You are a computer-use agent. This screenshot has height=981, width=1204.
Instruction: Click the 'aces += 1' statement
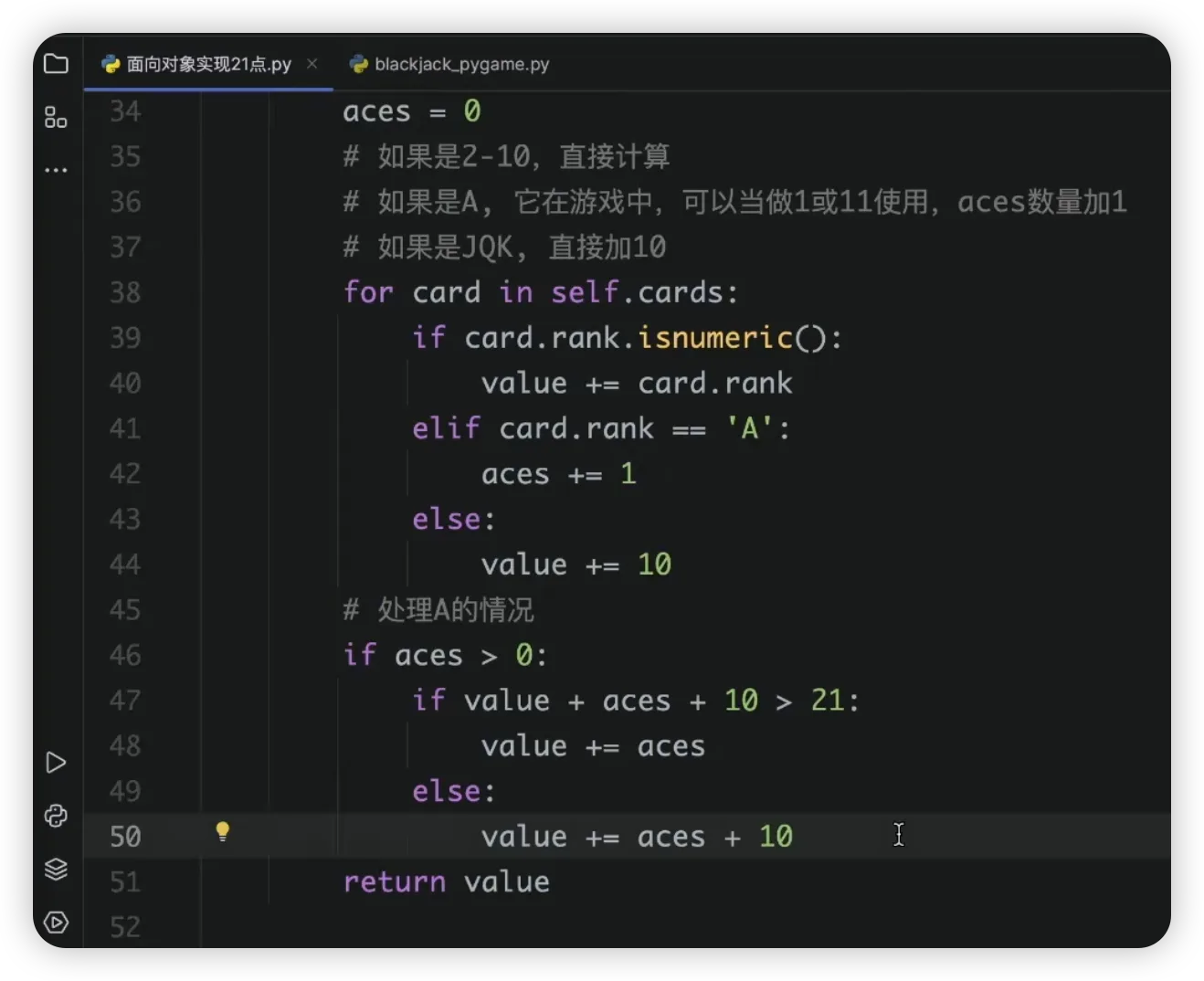pyautogui.click(x=558, y=474)
